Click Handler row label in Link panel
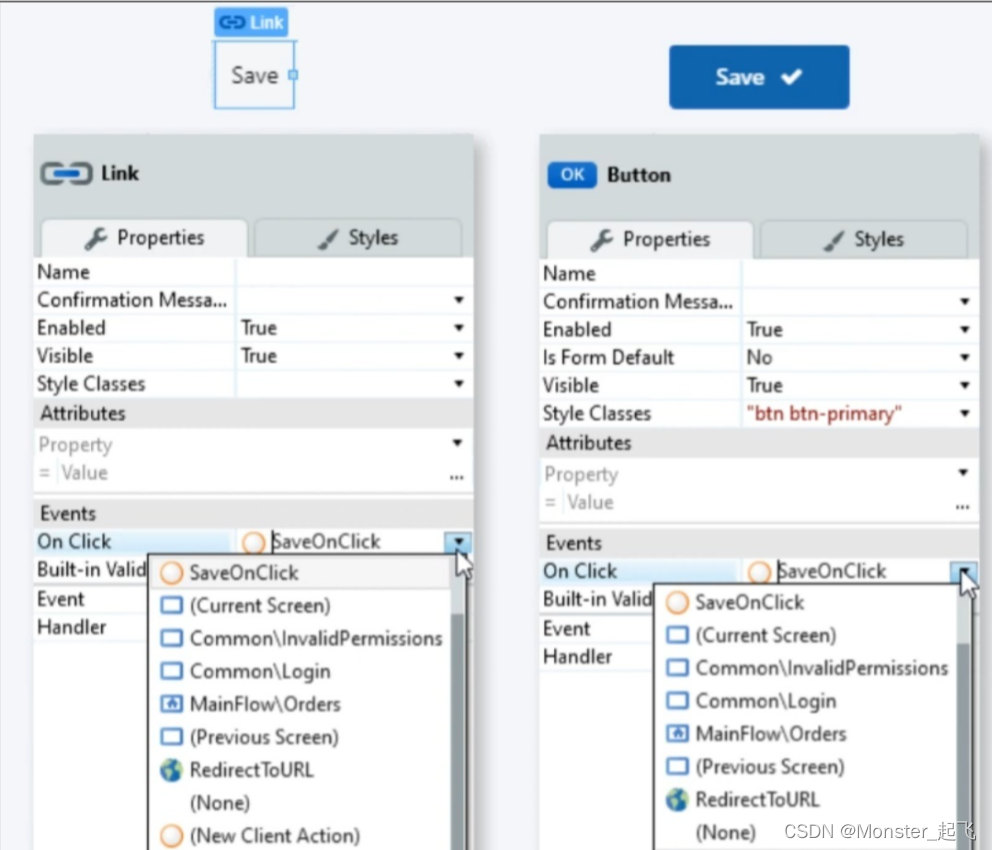 71,627
